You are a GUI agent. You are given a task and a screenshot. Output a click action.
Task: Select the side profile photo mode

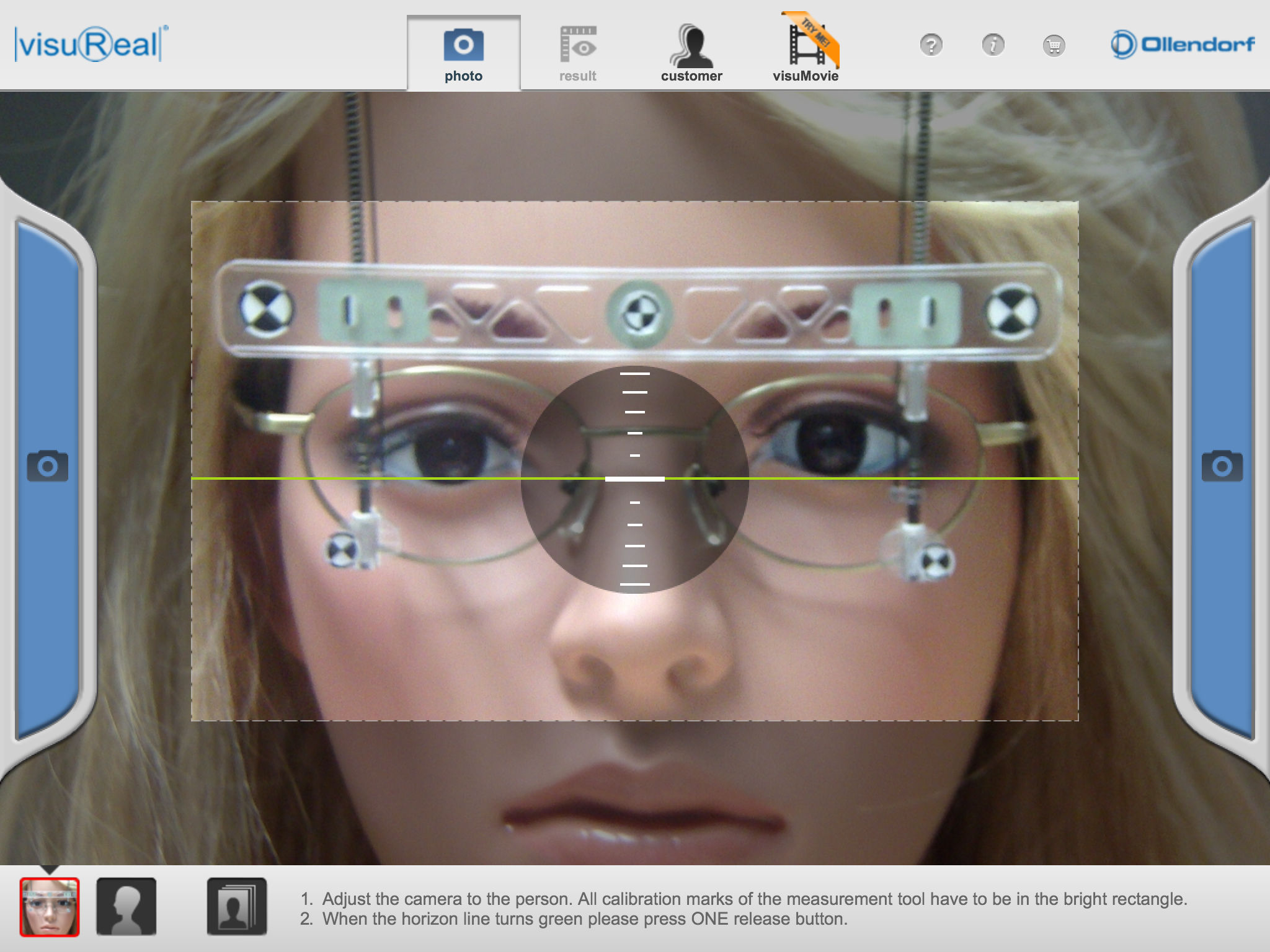point(127,907)
